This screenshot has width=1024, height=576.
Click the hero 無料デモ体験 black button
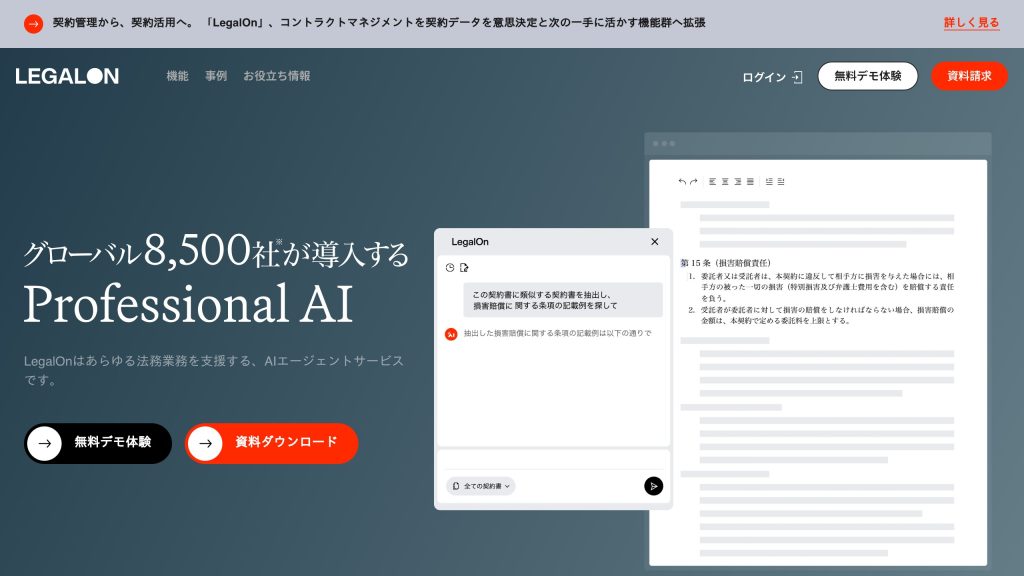(x=98, y=443)
